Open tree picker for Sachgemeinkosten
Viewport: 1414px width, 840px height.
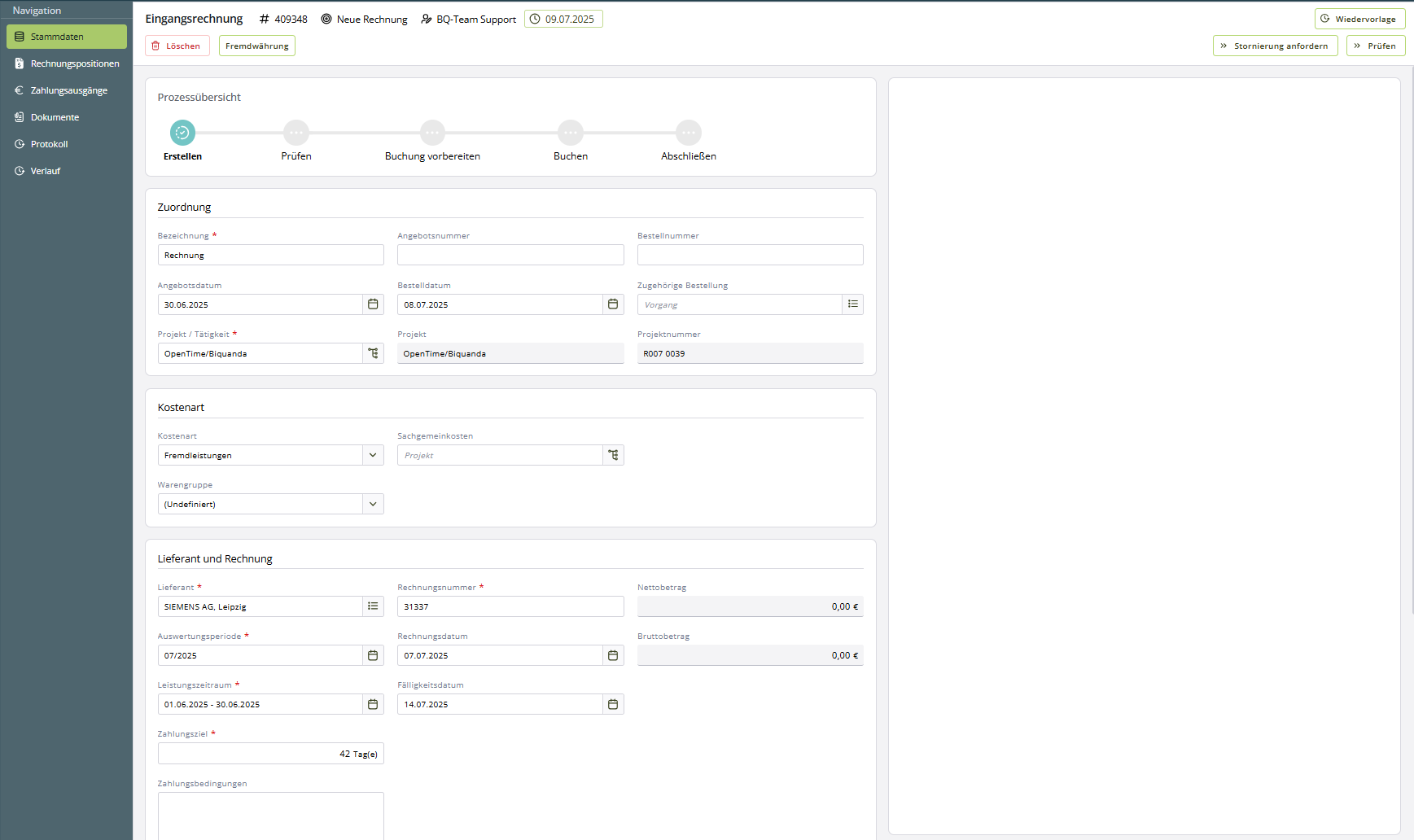click(613, 455)
